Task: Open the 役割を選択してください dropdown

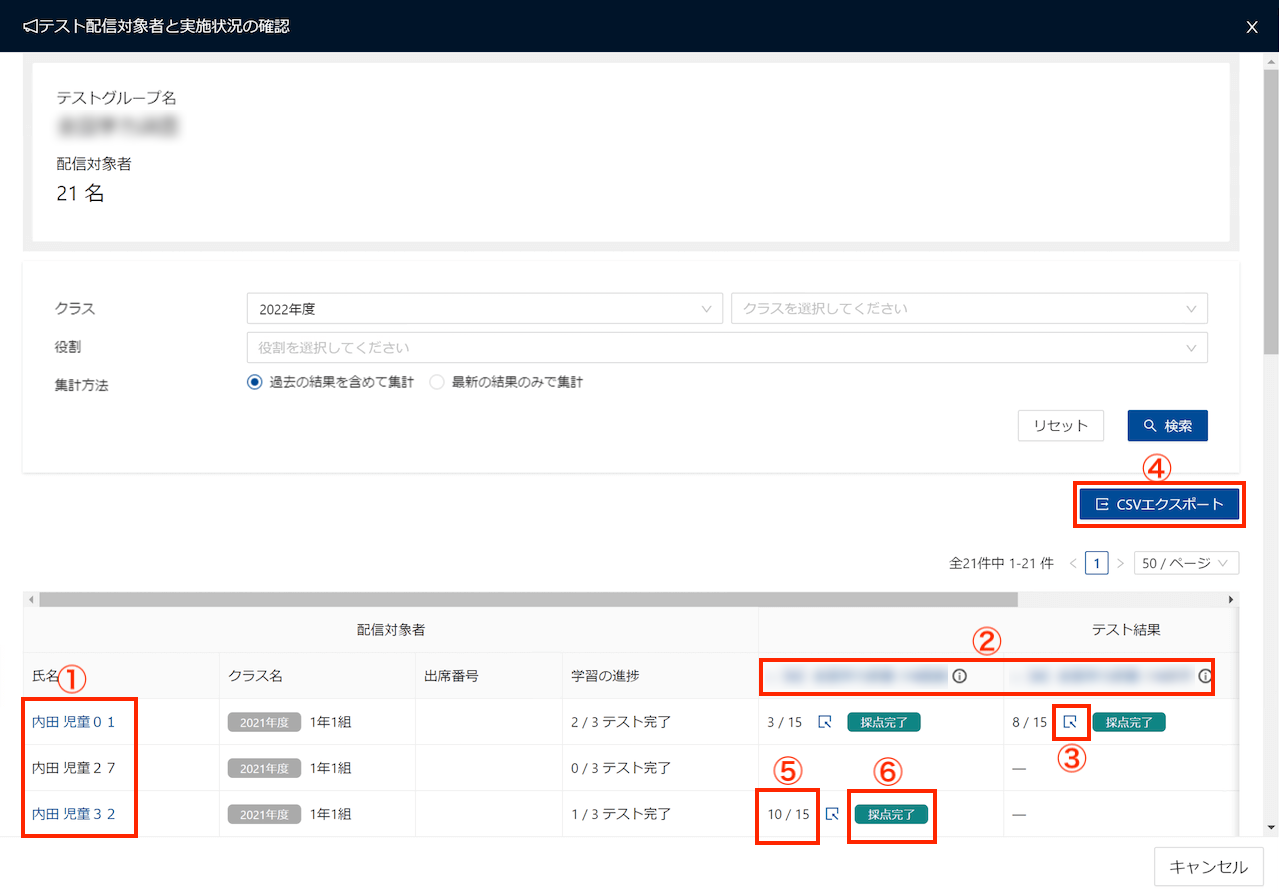Action: 726,348
